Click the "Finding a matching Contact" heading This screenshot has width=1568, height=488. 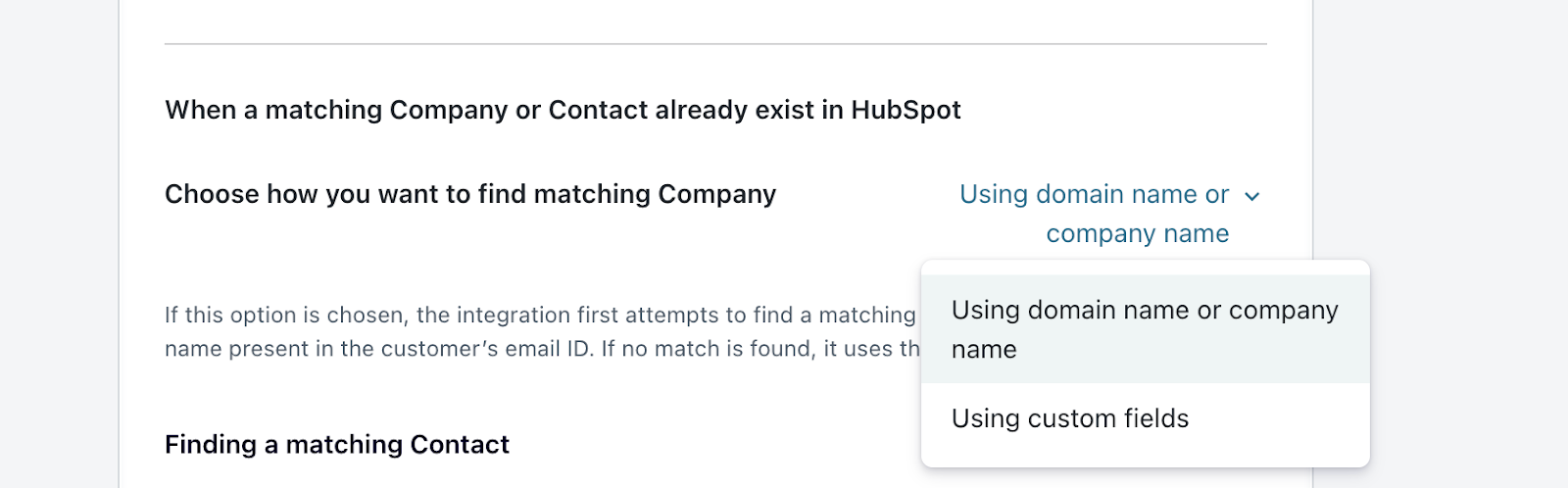click(336, 445)
